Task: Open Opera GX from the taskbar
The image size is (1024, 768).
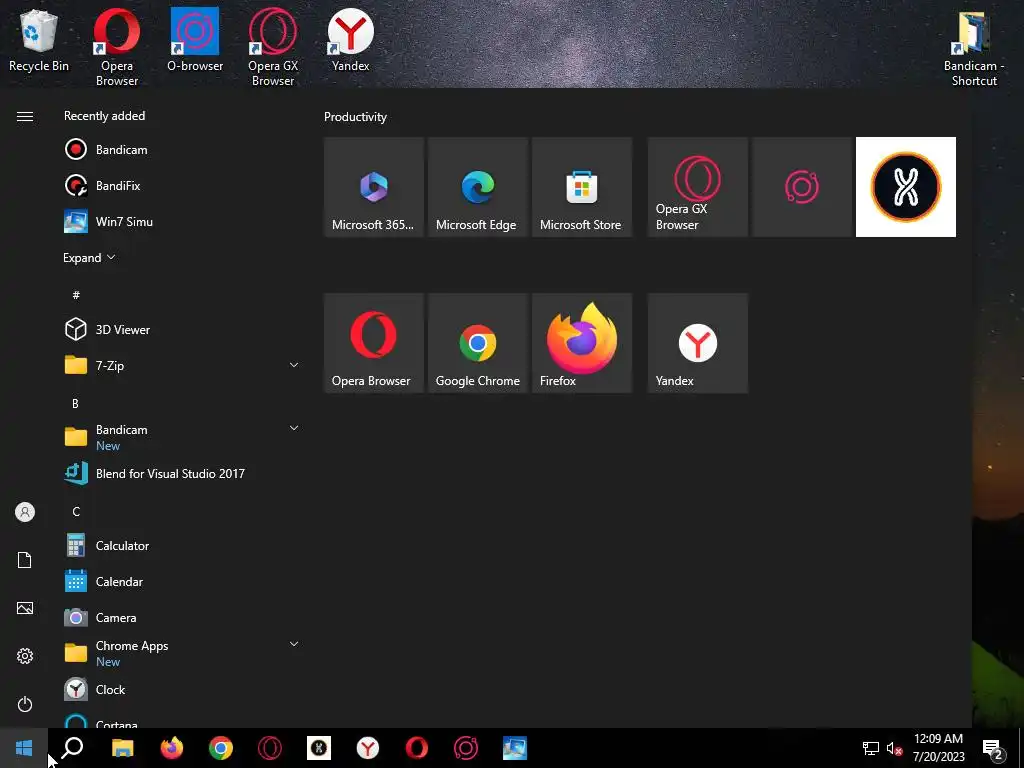Action: 270,748
